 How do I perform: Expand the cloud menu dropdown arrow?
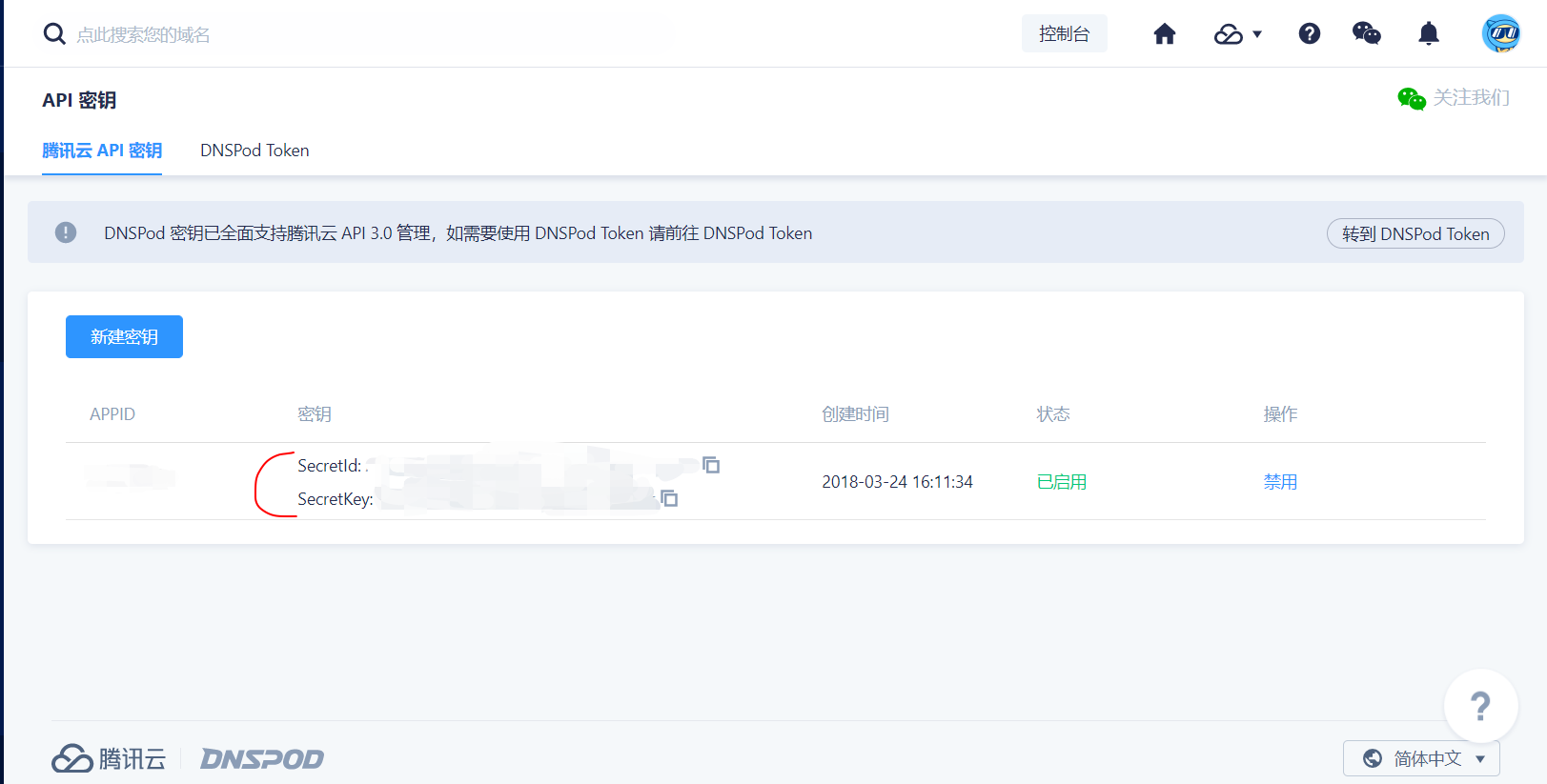[1257, 34]
